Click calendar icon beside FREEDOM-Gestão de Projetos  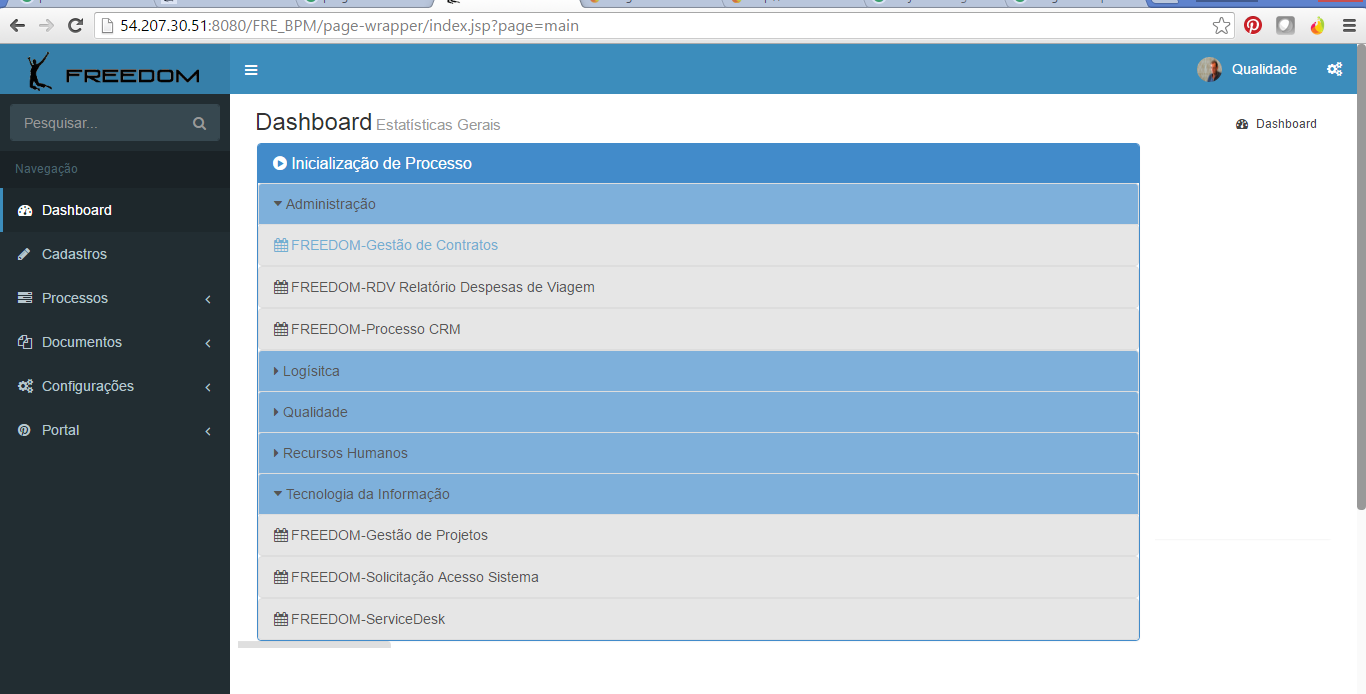point(281,535)
